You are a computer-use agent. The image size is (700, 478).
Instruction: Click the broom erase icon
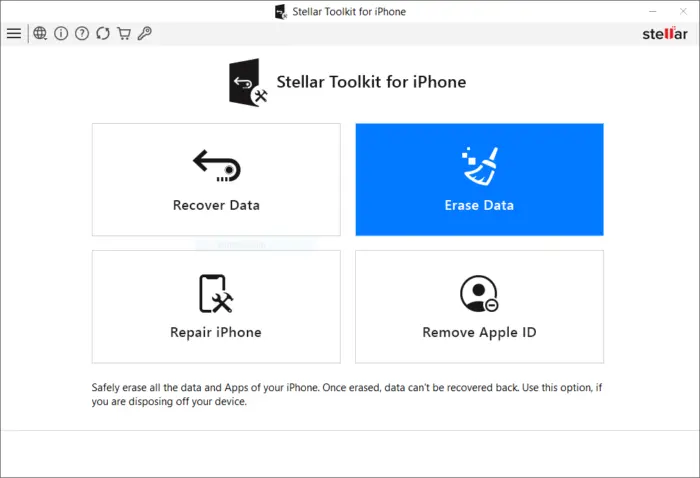(480, 166)
